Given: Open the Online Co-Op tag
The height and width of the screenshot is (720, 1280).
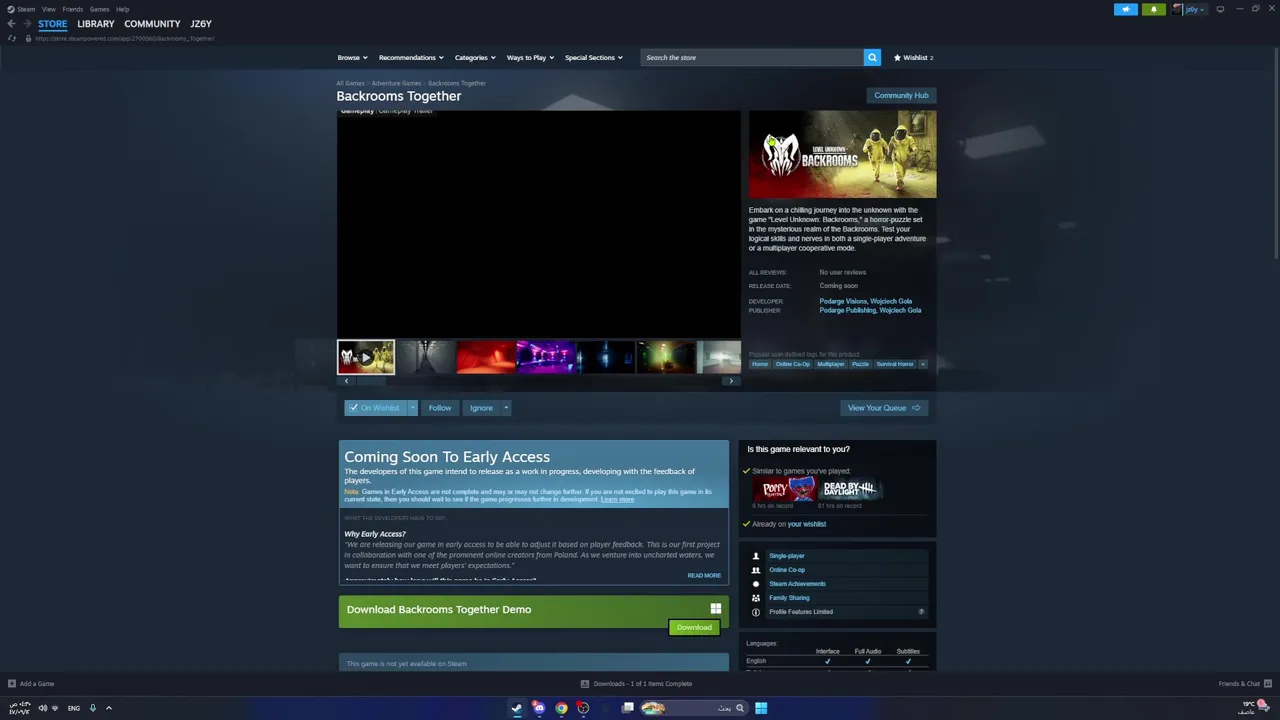Looking at the screenshot, I should (x=793, y=364).
